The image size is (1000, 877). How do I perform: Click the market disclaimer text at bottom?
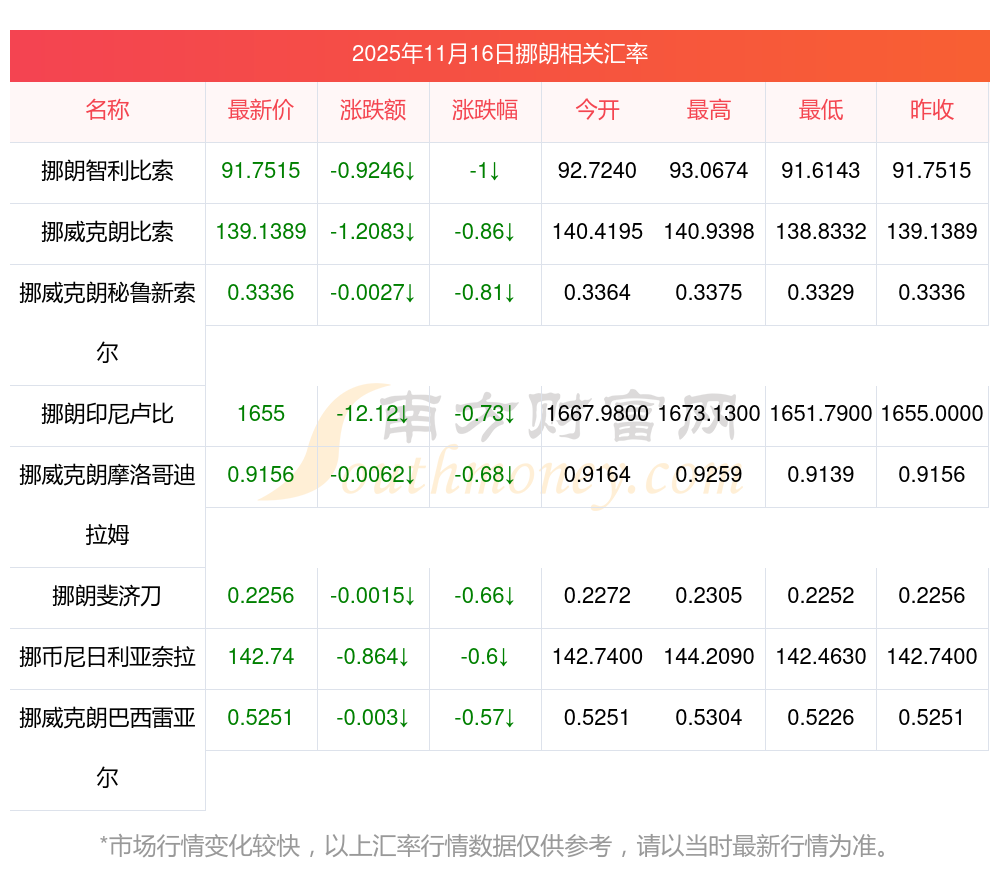pos(495,846)
